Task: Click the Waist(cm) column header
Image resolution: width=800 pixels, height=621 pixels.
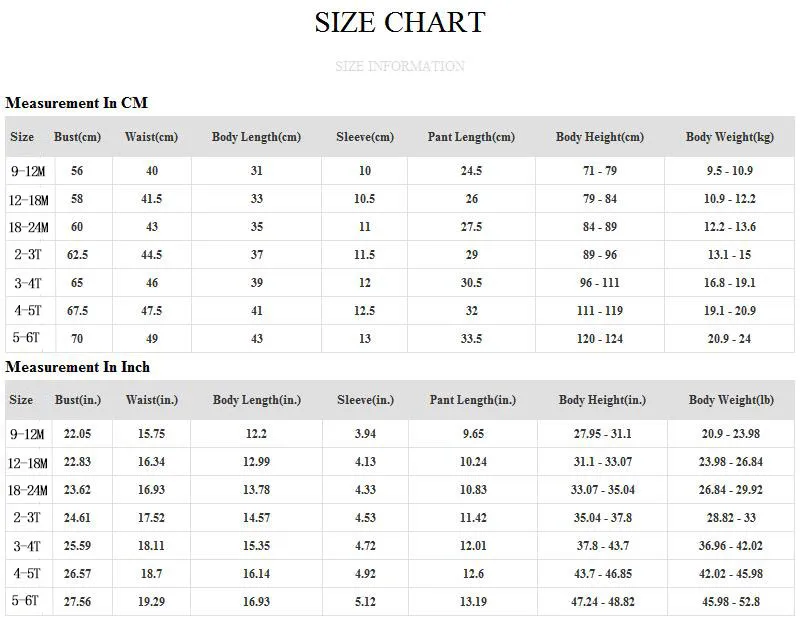Action: point(152,137)
